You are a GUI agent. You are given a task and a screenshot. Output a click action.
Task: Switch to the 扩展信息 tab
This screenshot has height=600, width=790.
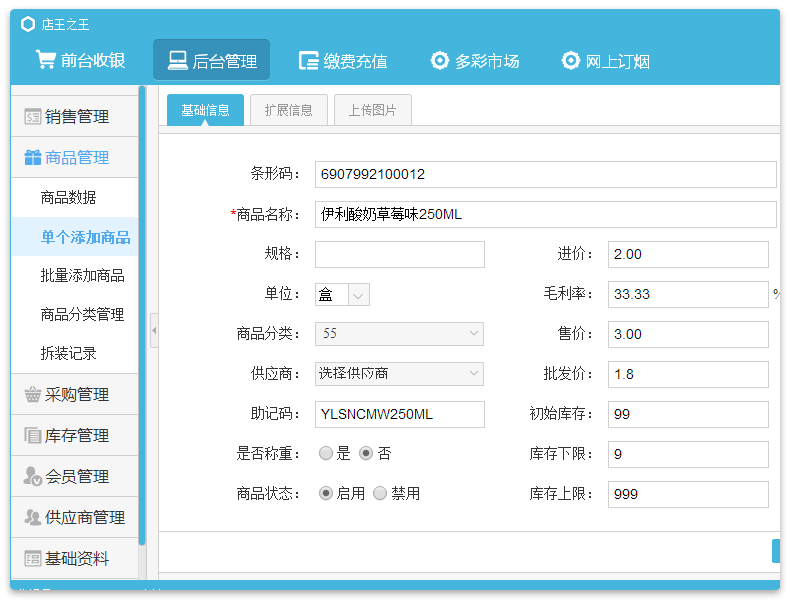[289, 110]
